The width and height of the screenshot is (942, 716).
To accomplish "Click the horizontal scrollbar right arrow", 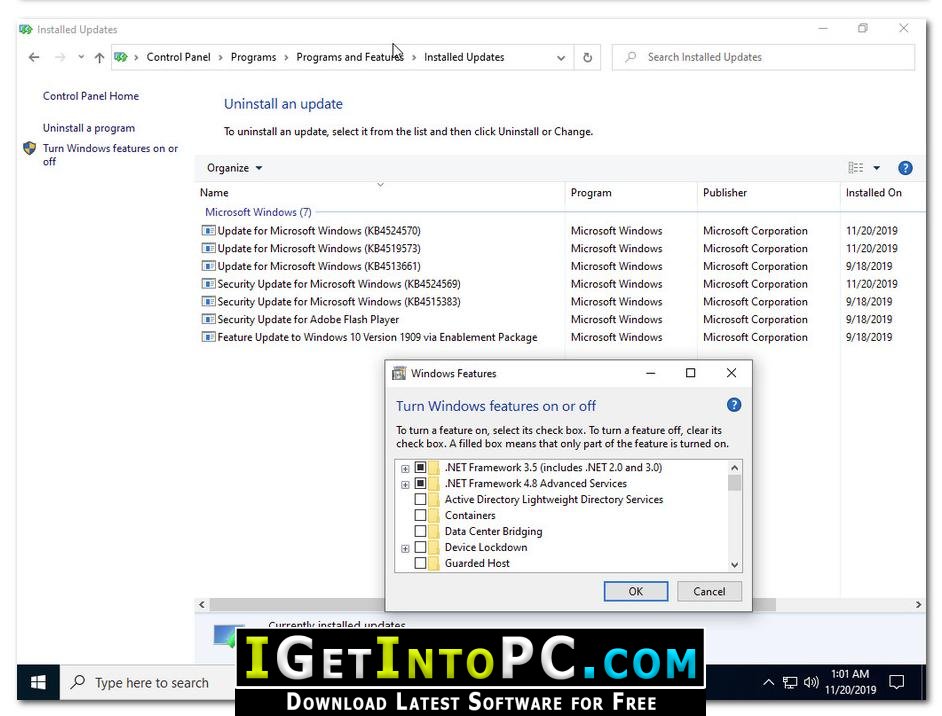I will pyautogui.click(x=918, y=605).
